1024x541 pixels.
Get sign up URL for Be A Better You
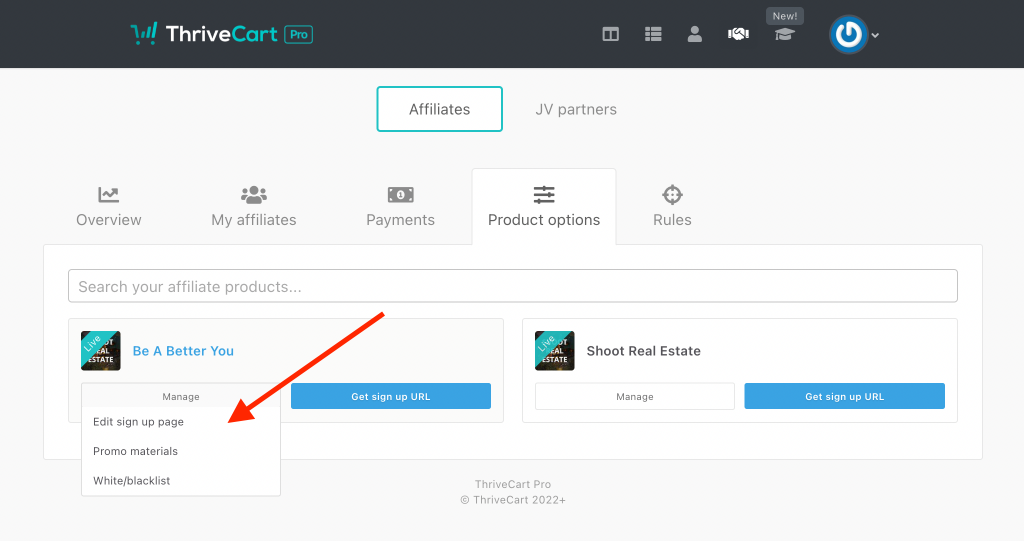(391, 396)
